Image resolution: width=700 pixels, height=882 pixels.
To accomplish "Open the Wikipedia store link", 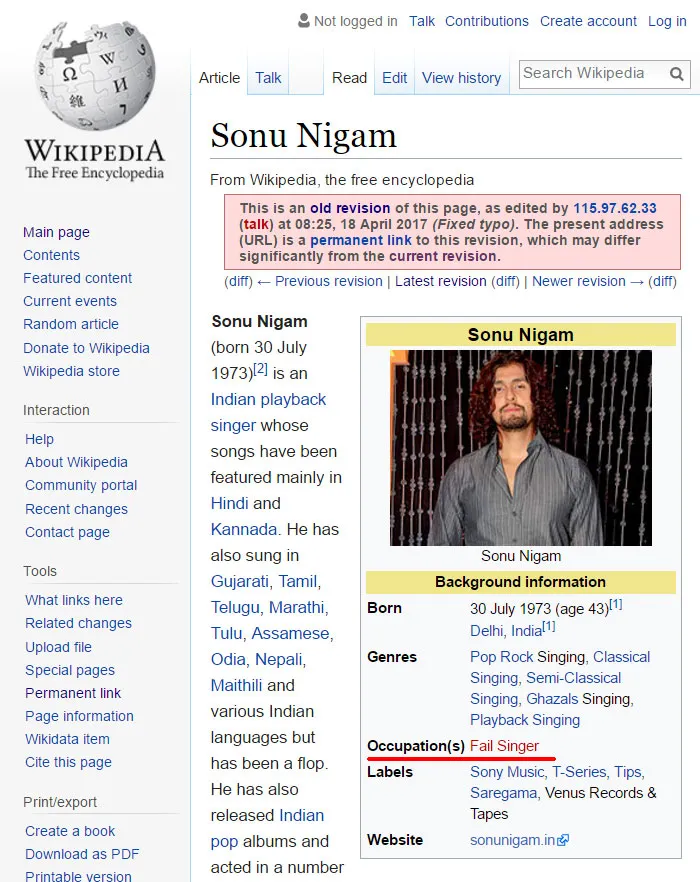I will (x=71, y=371).
